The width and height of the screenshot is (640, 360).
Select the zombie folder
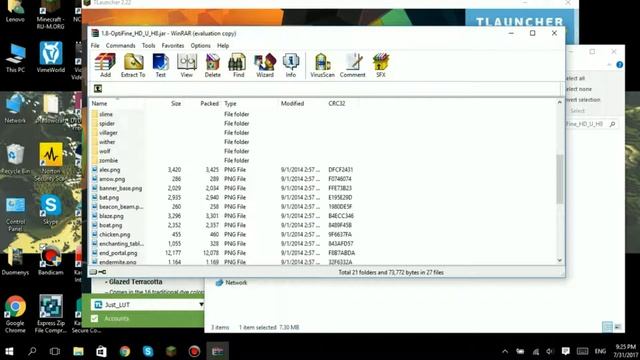[108, 160]
